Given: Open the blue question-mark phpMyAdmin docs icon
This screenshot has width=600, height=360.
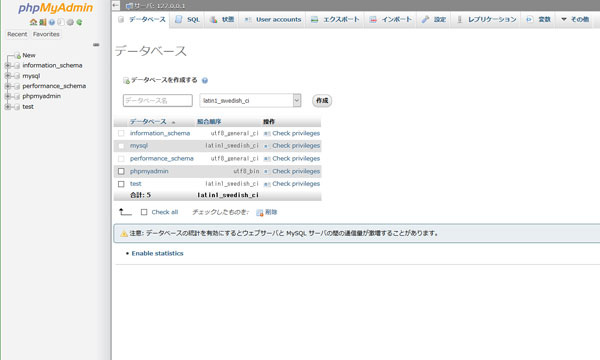Looking at the screenshot, I should tap(52, 22).
